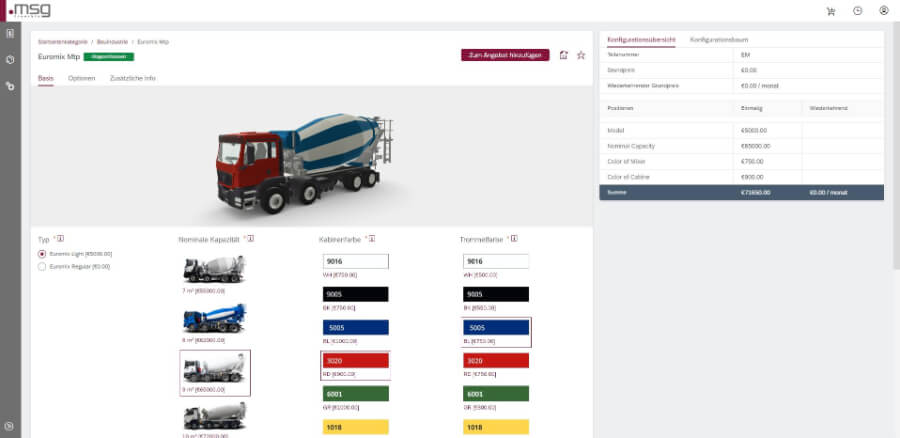The width and height of the screenshot is (900, 438).
Task: Choose black 9005 cabin color
Action: (x=355, y=294)
